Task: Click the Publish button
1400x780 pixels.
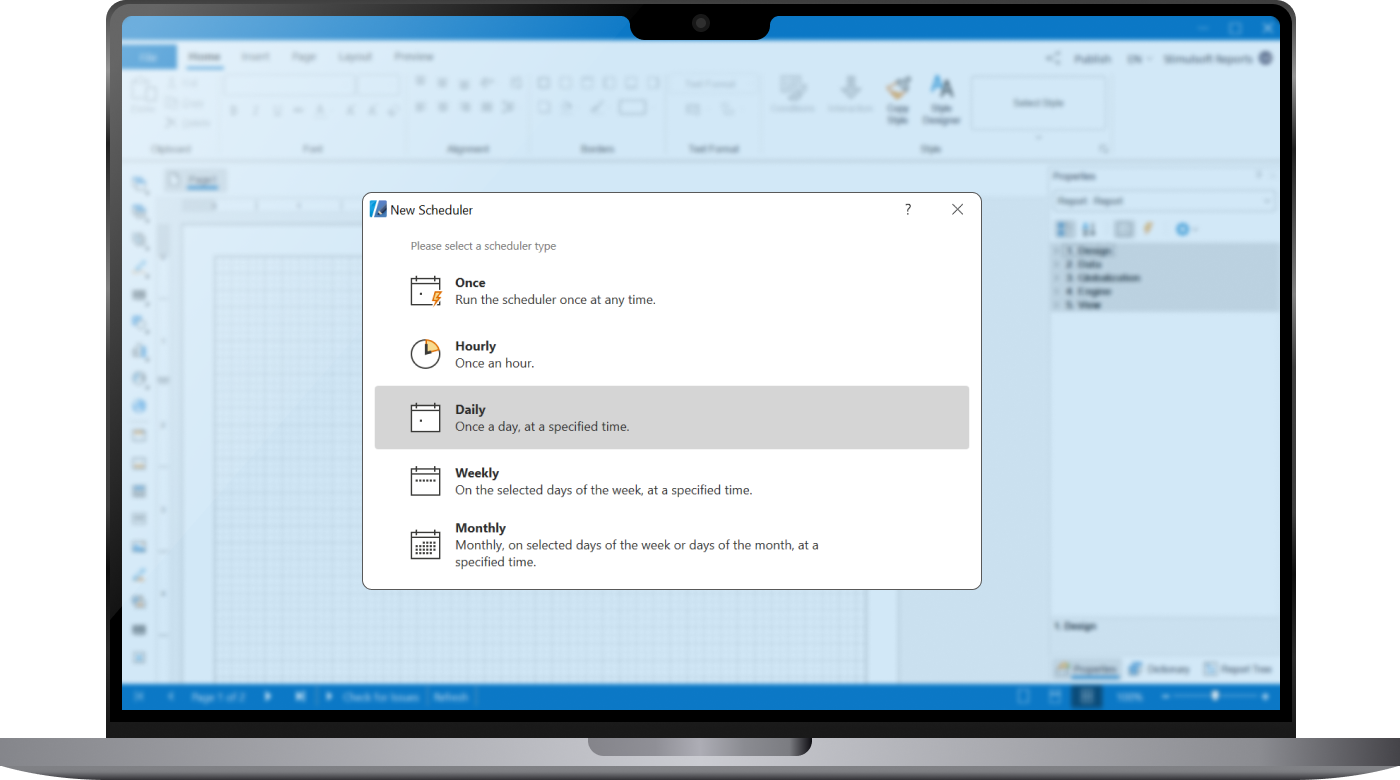Action: [1092, 58]
